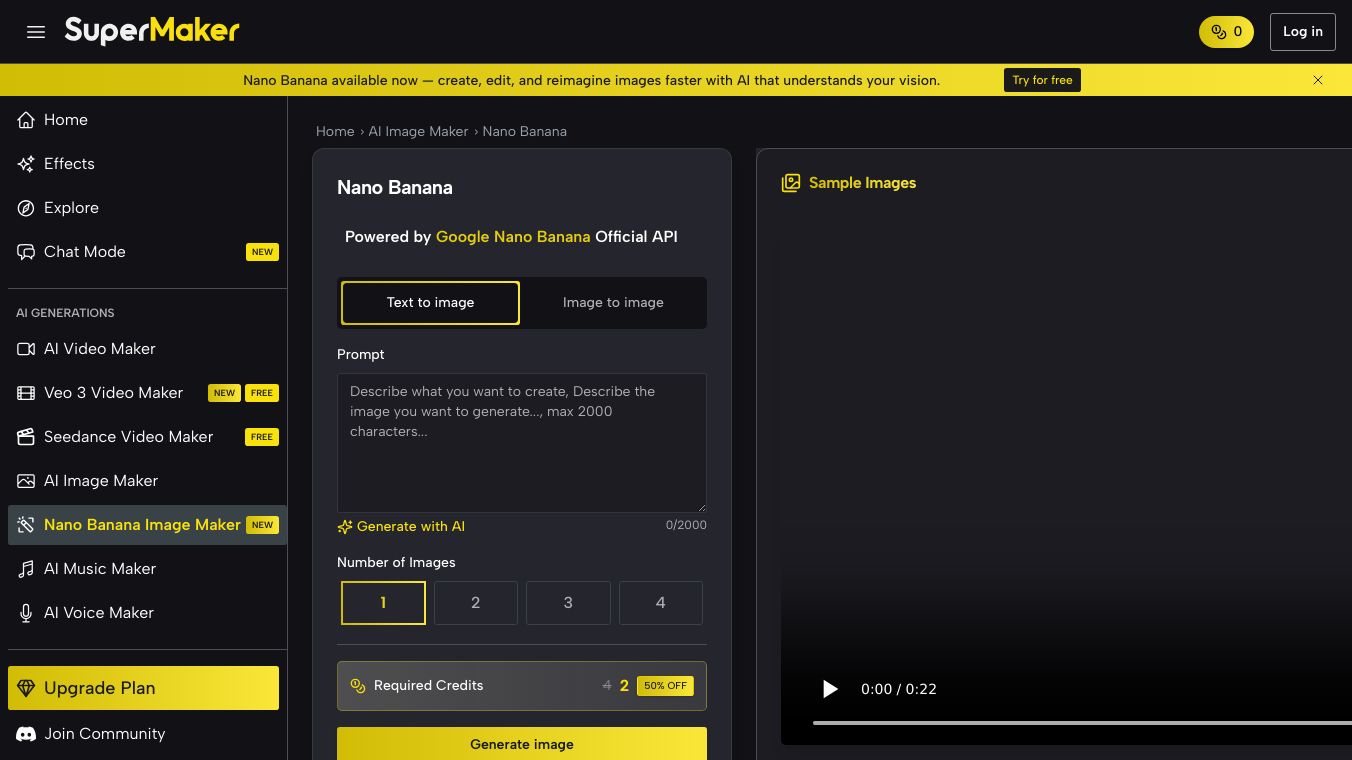This screenshot has width=1352, height=760.
Task: Choose 4 images to generate
Action: (660, 602)
